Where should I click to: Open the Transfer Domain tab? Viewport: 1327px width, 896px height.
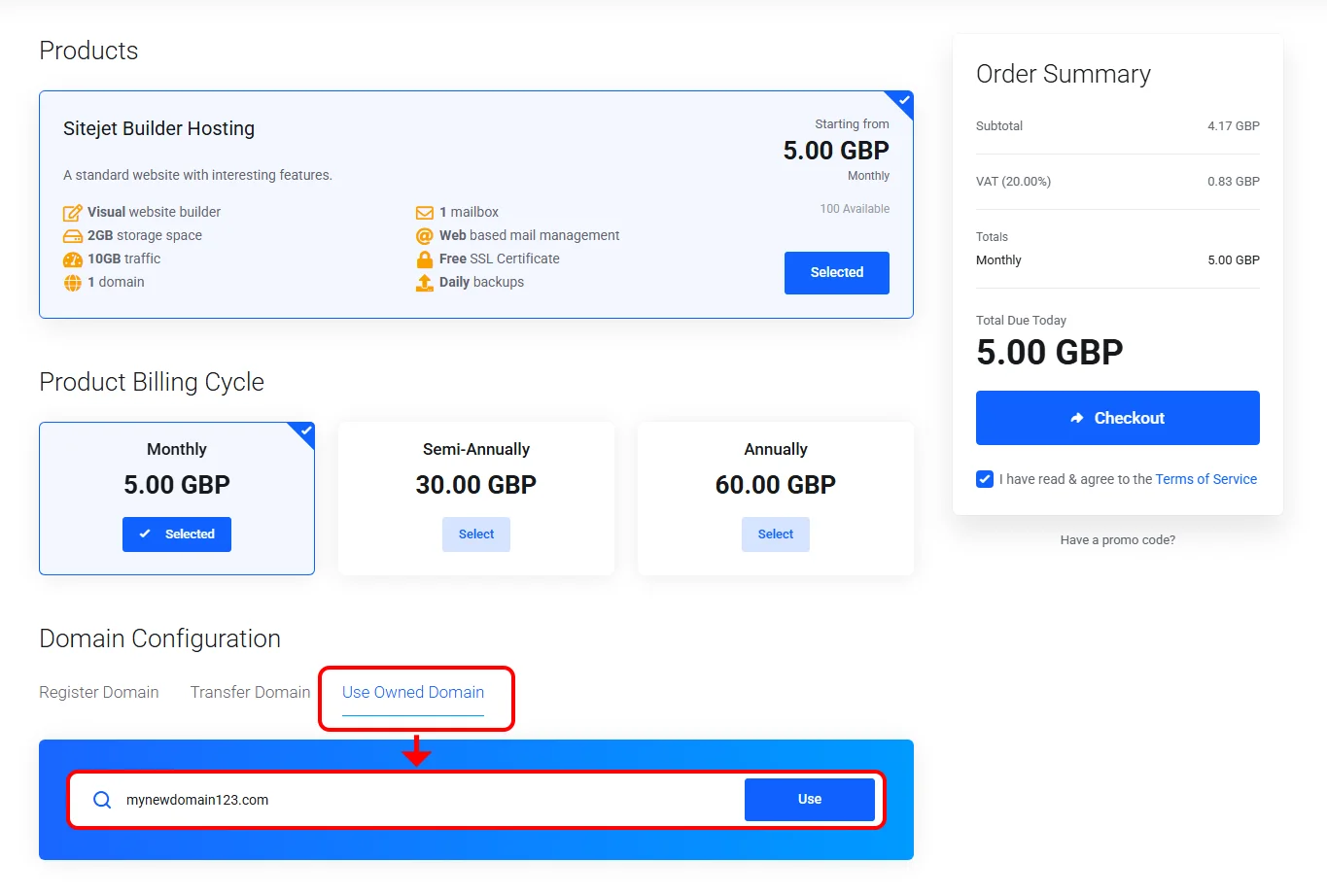click(250, 692)
